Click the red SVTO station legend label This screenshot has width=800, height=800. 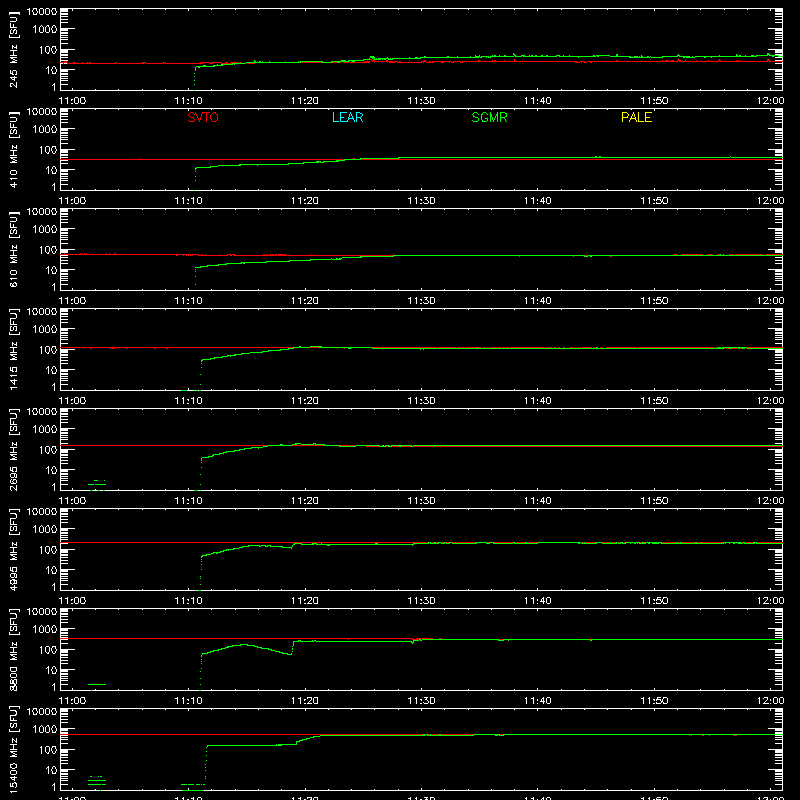coord(203,117)
